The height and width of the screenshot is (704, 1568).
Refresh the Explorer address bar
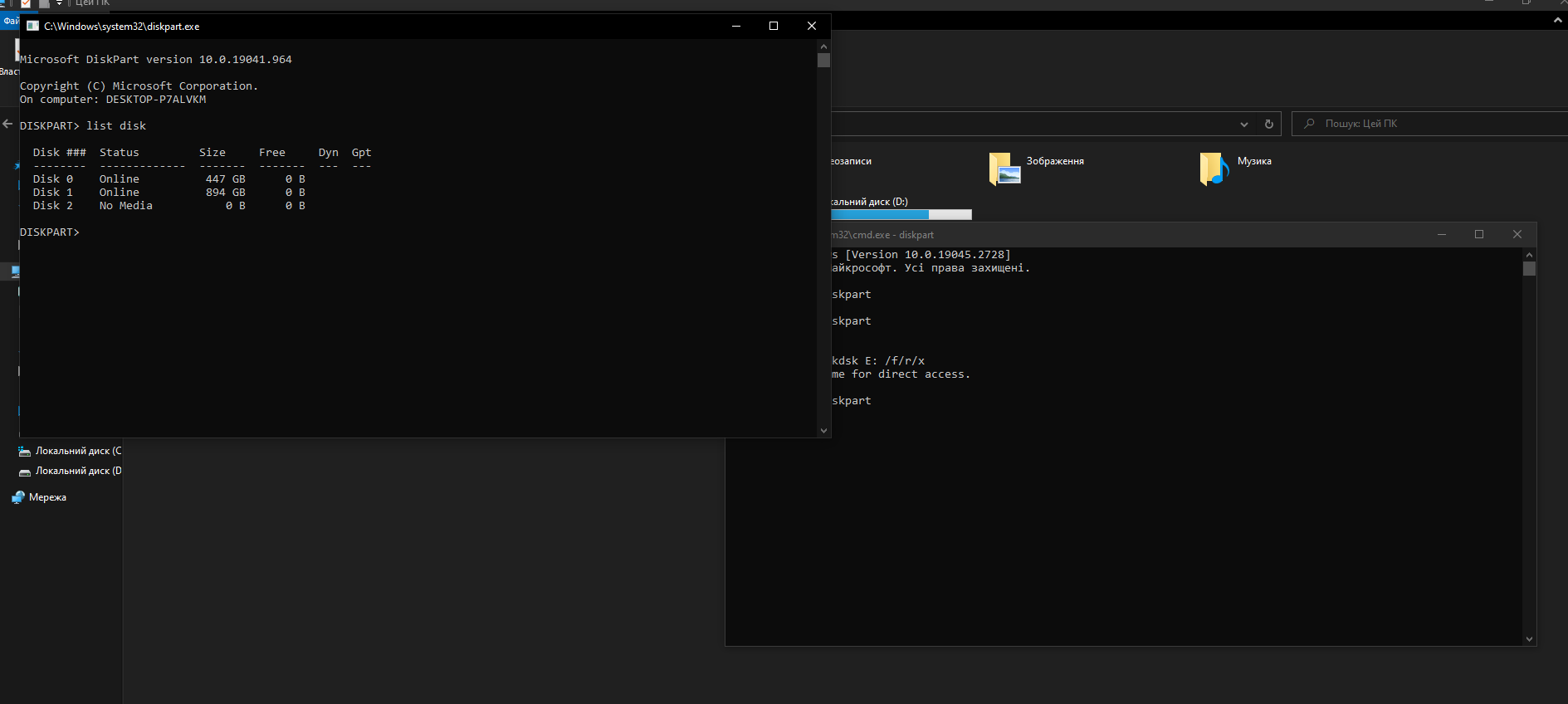coord(1268,124)
